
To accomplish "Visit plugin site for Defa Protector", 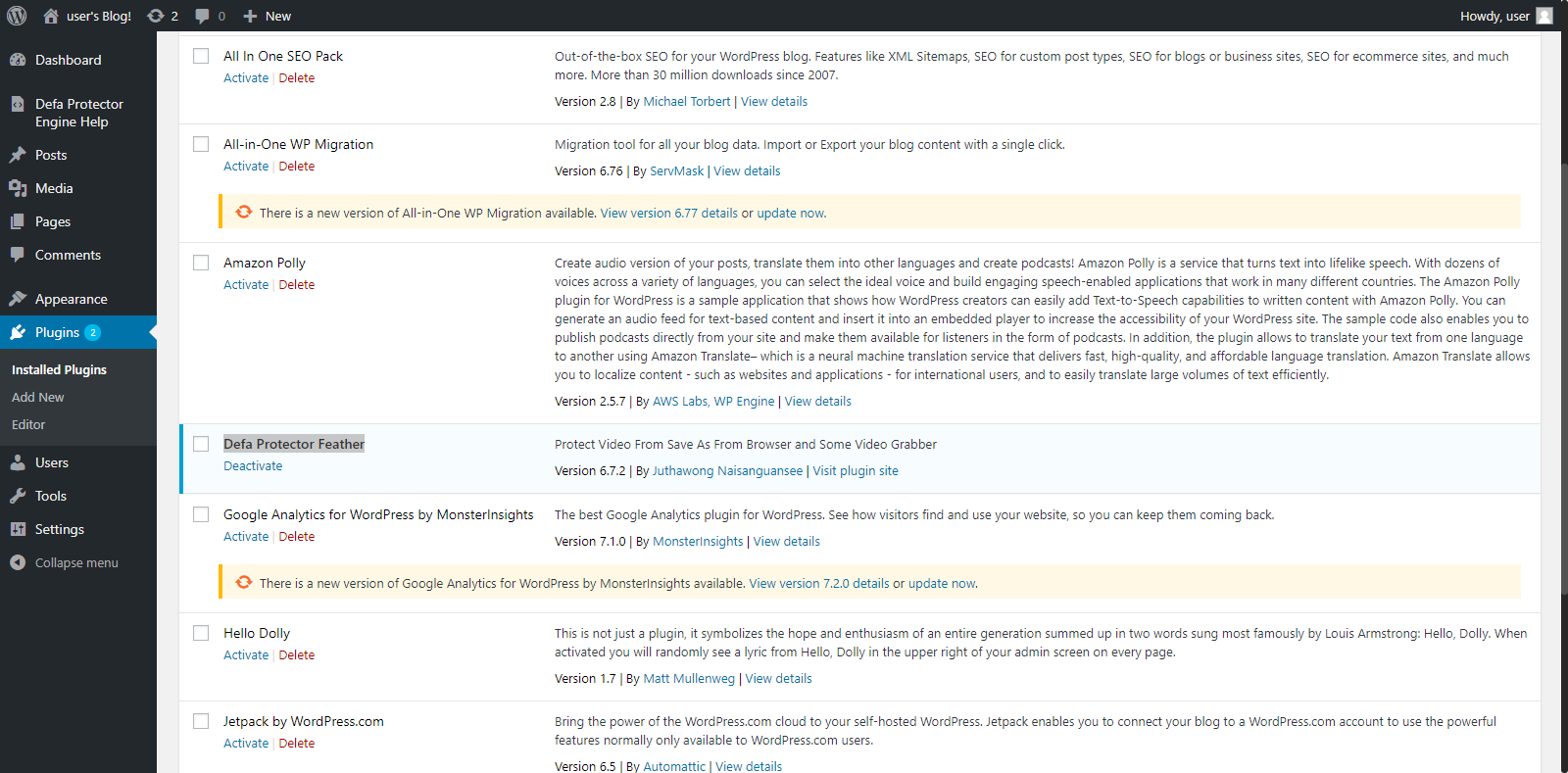I will [x=856, y=470].
